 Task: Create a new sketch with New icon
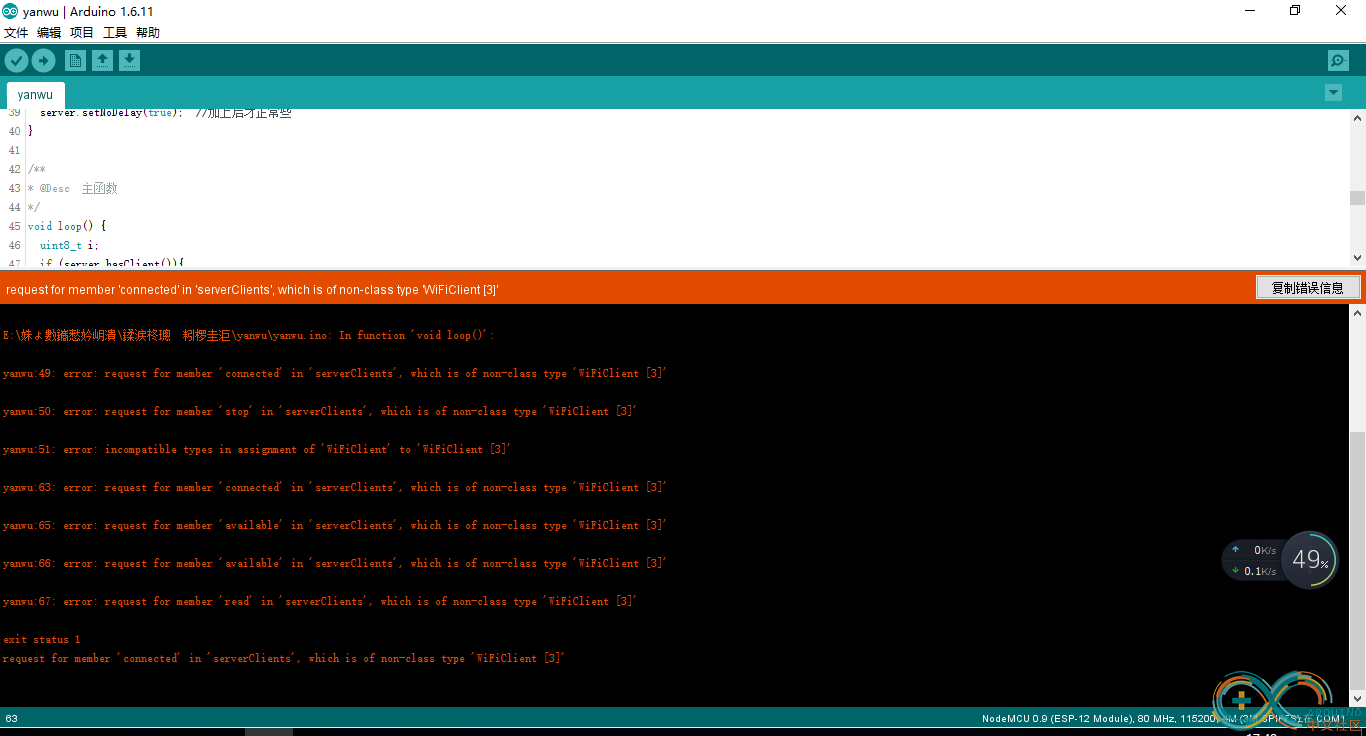click(75, 61)
